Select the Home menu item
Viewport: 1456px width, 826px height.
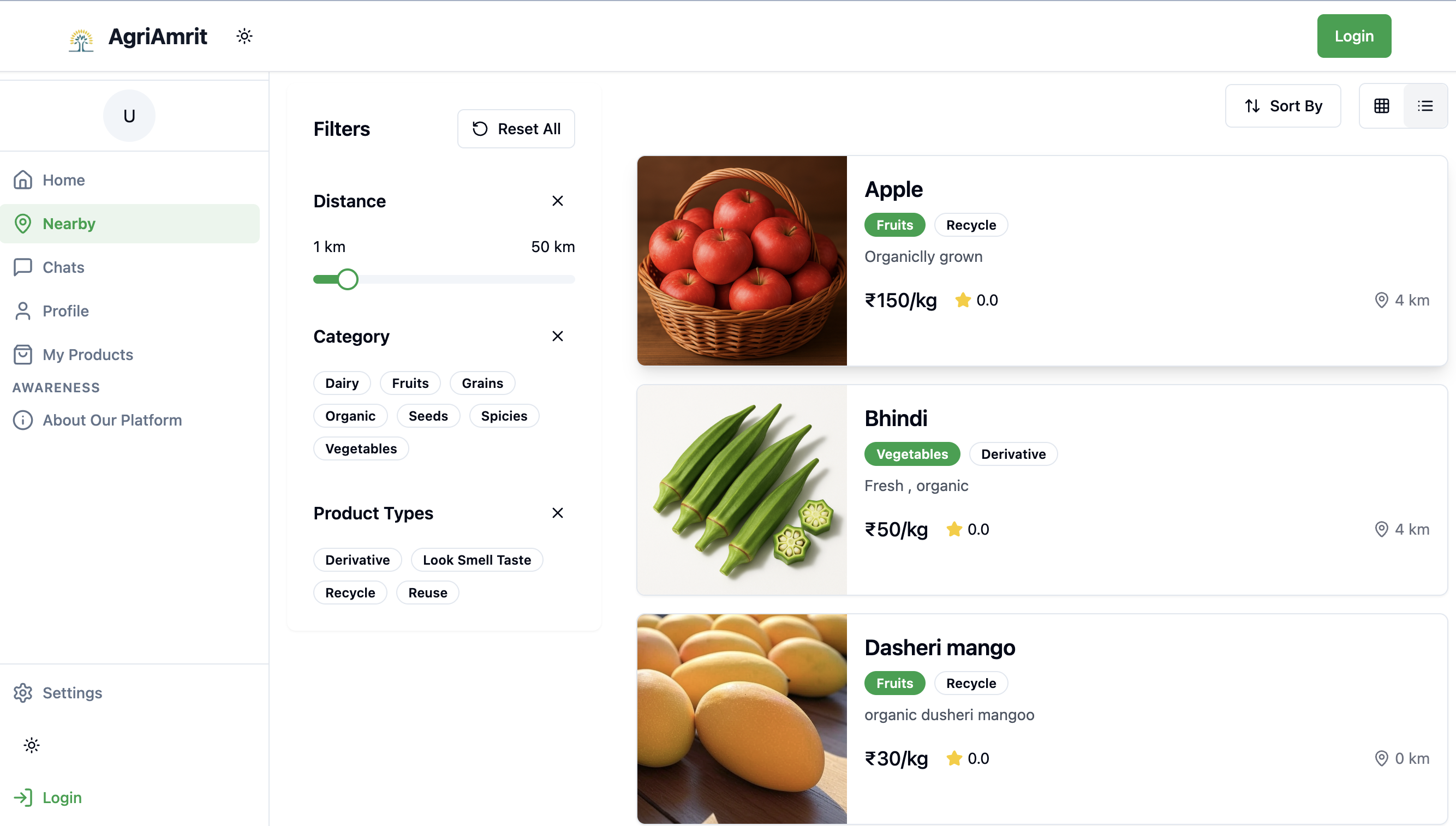pos(63,180)
